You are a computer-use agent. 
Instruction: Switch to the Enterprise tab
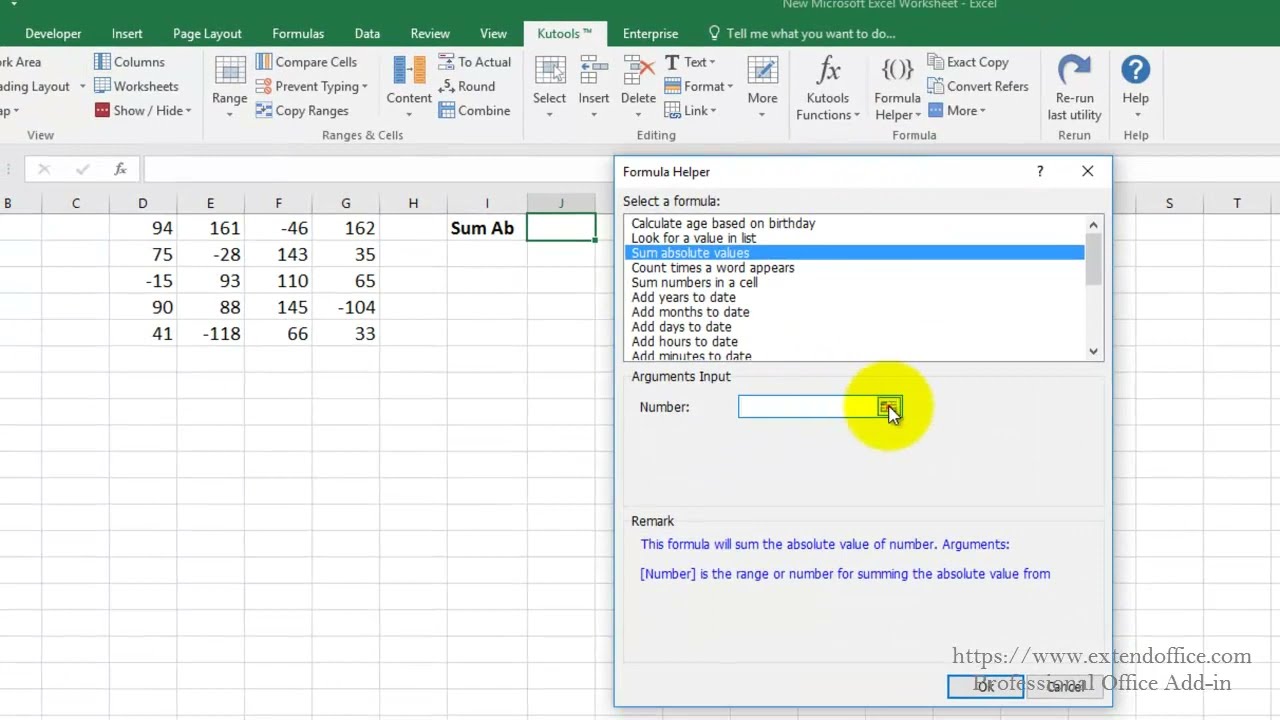(x=650, y=33)
